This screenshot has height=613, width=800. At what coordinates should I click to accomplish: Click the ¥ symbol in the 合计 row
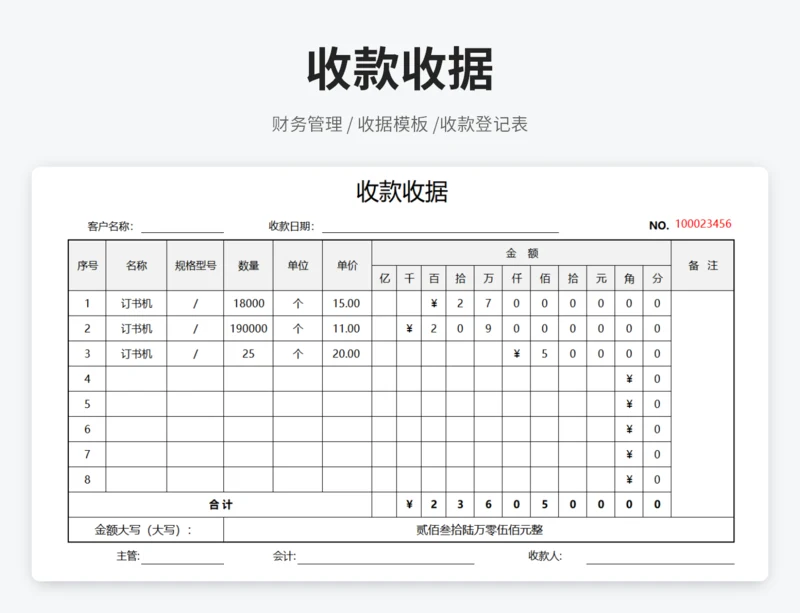click(409, 505)
